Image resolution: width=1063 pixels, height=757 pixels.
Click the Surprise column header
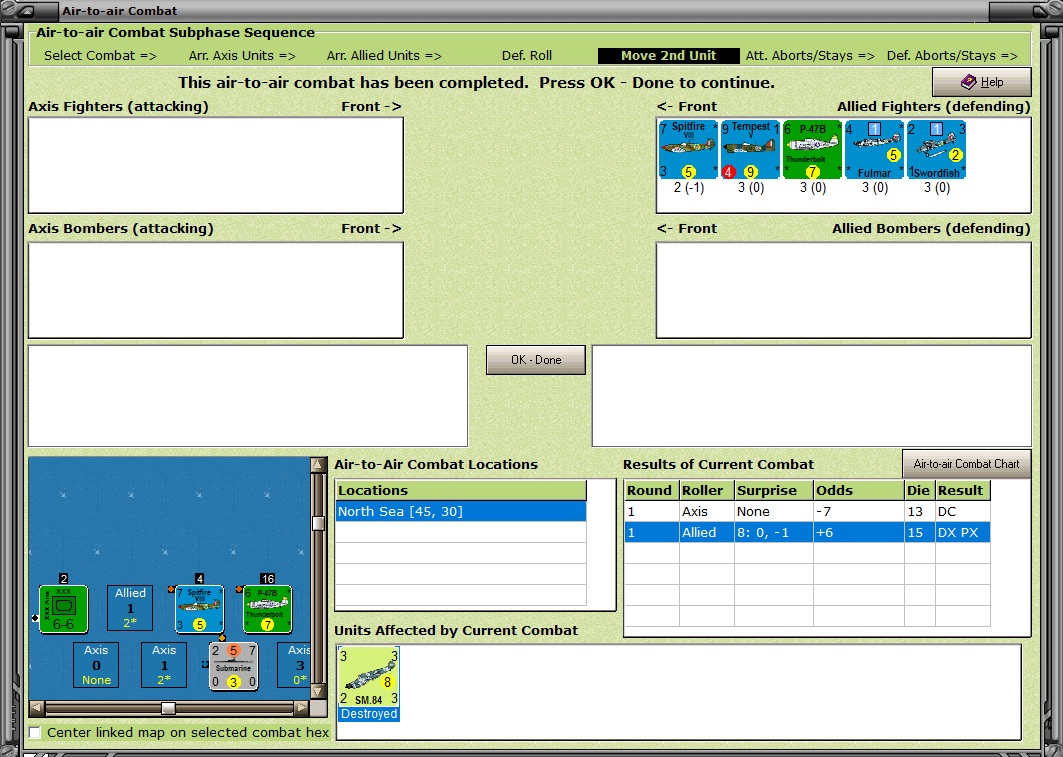point(774,491)
